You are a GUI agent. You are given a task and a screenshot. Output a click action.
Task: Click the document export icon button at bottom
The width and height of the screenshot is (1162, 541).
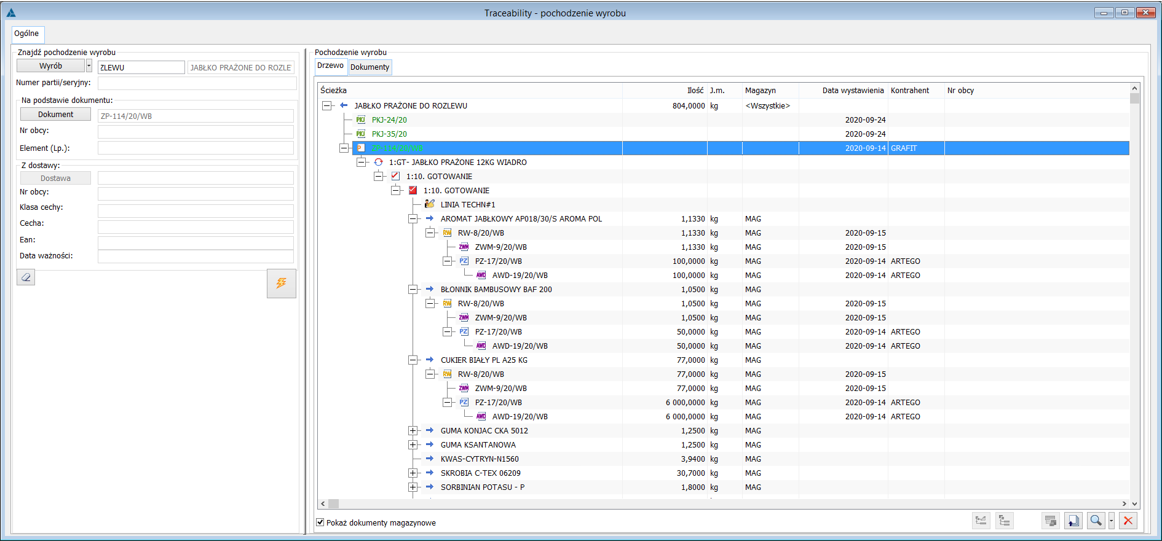coord(1072,521)
